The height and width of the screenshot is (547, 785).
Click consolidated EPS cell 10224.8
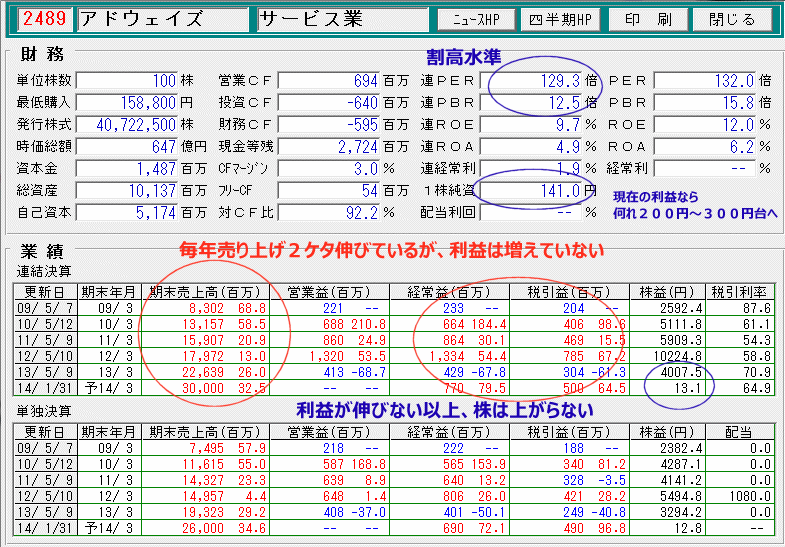pyautogui.click(x=667, y=356)
